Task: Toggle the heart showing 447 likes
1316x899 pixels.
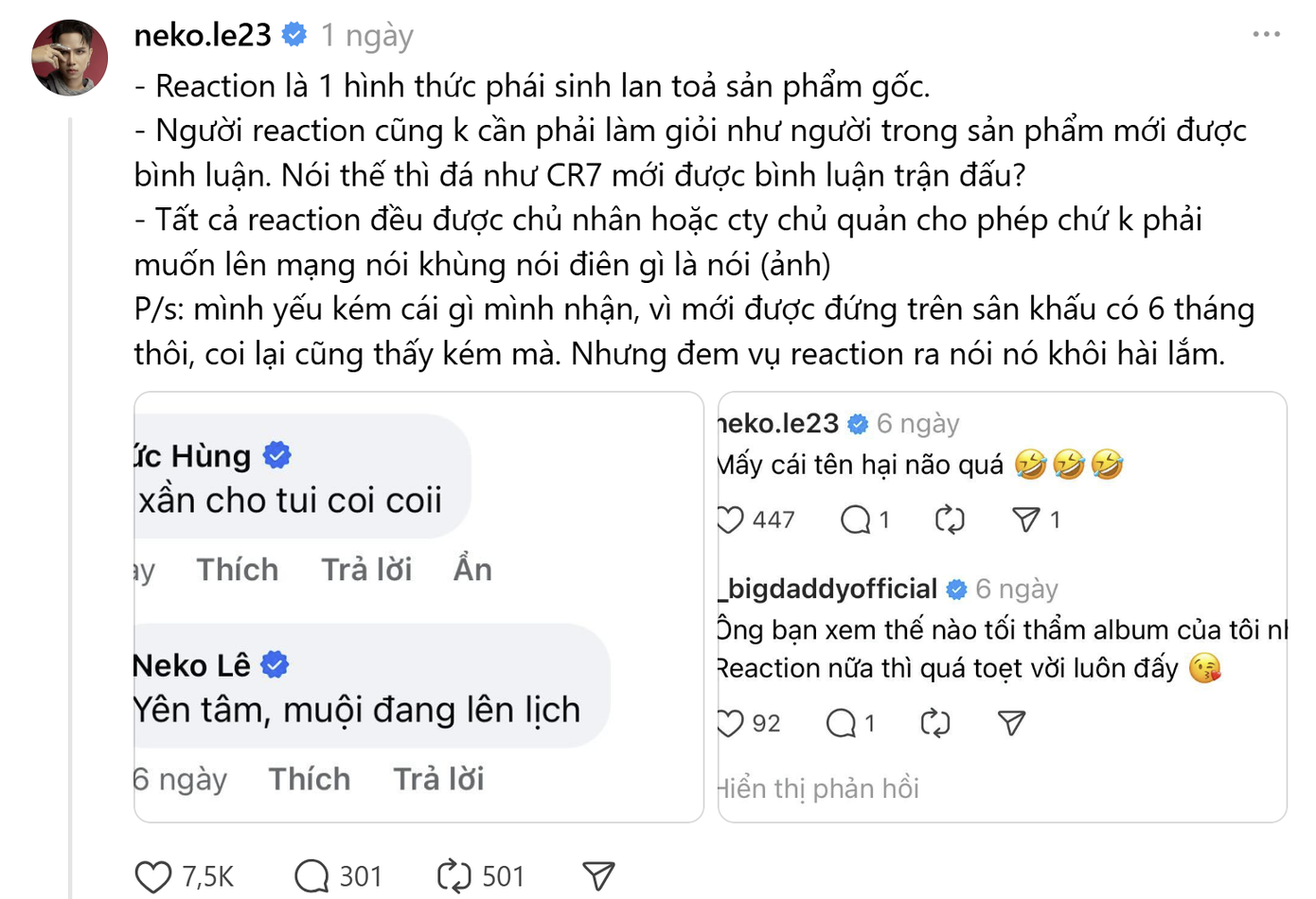Action: point(730,519)
